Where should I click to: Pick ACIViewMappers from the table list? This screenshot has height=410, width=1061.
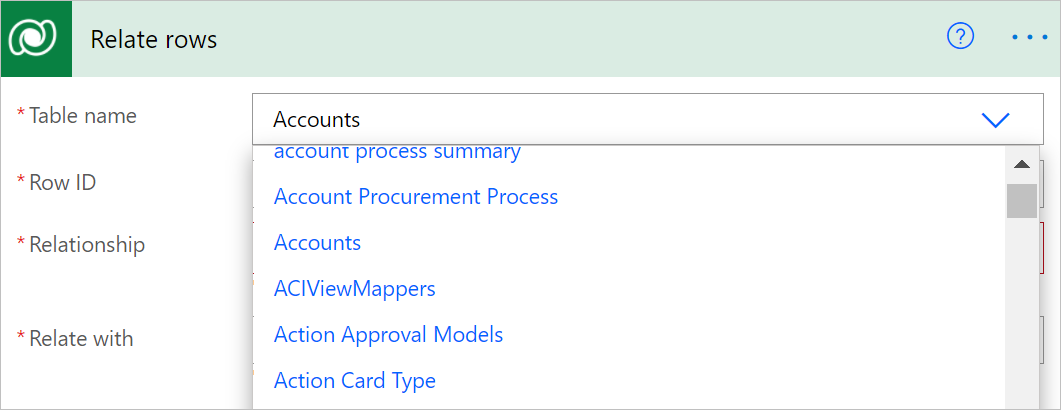click(x=355, y=289)
